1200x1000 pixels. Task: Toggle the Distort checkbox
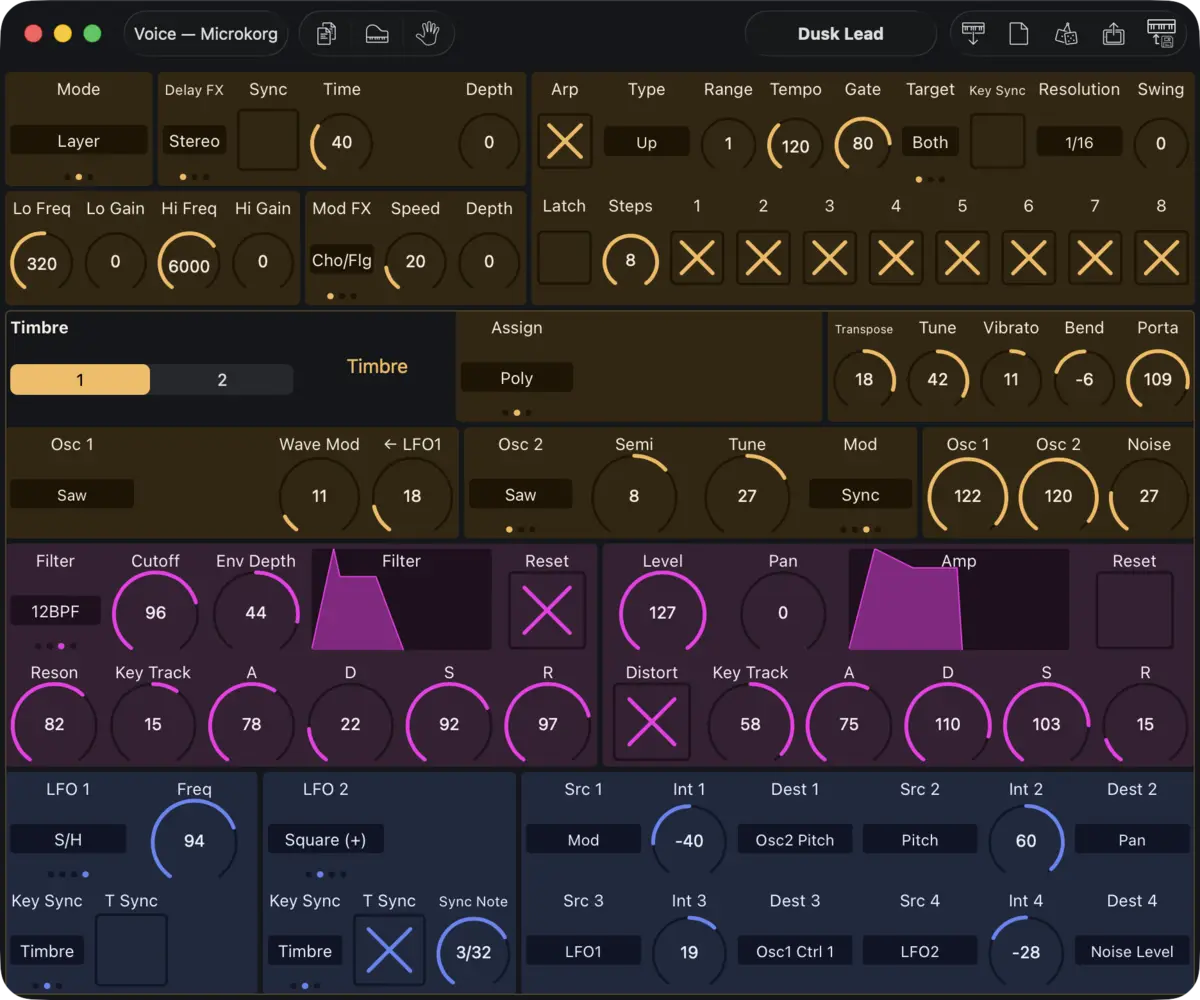pyautogui.click(x=652, y=722)
